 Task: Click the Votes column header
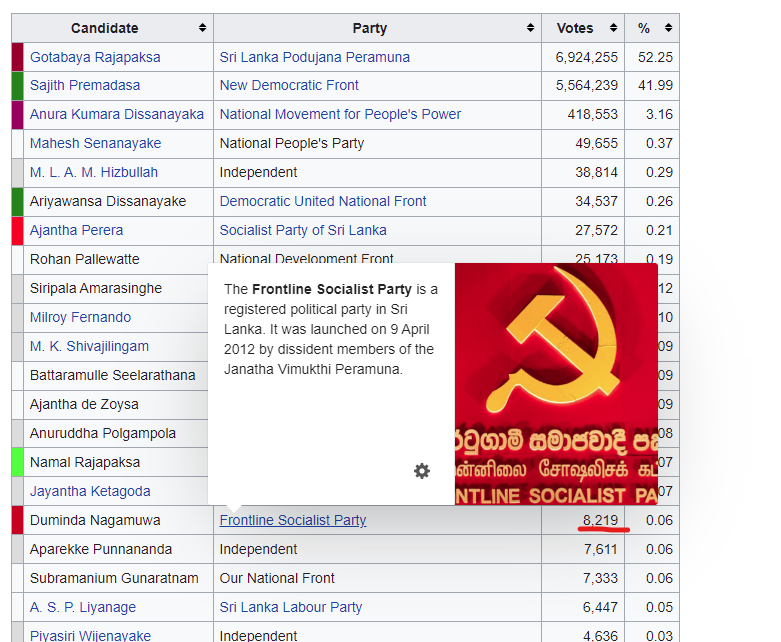pos(583,28)
